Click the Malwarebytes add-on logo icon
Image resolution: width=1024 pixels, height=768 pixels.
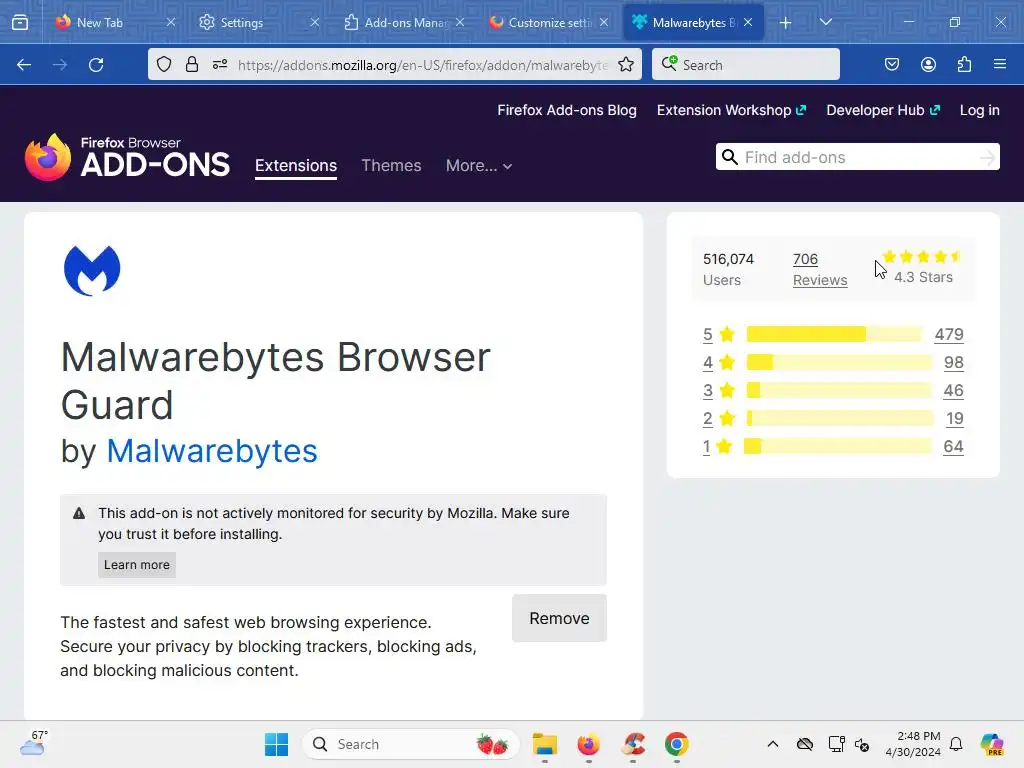92,270
